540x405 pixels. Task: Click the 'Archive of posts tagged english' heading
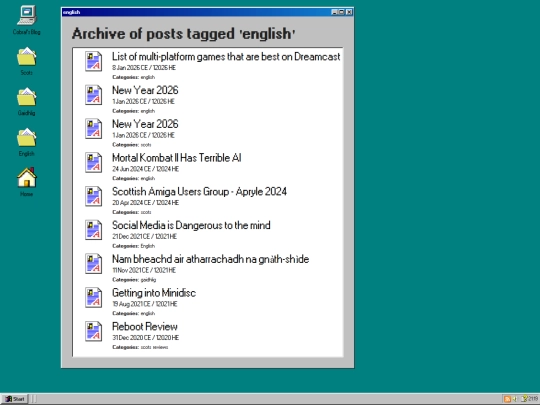coord(184,34)
